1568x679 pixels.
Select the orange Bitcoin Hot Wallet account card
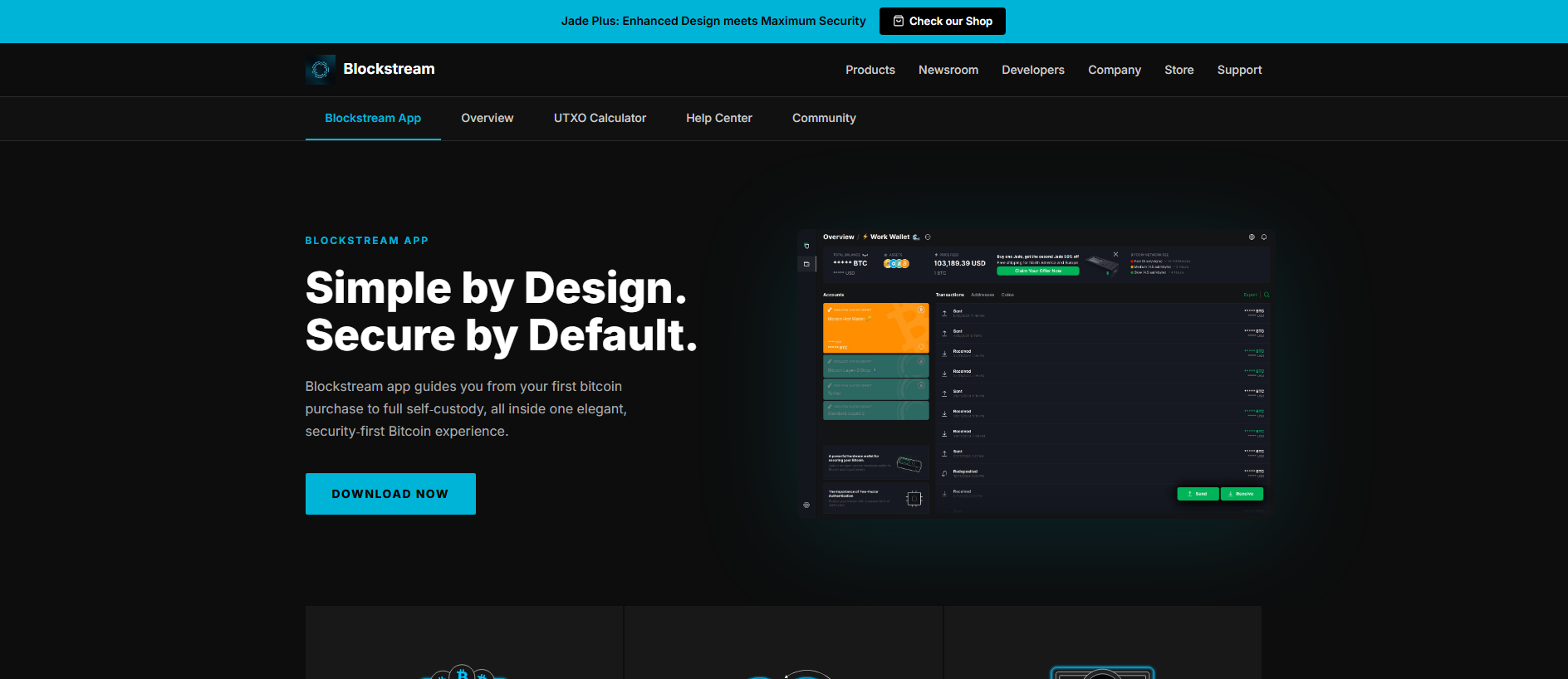876,328
